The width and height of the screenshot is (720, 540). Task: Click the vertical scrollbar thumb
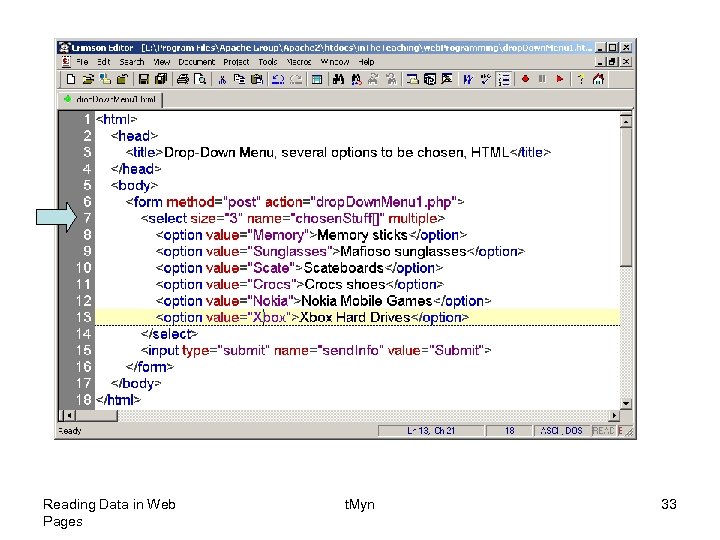pyautogui.click(x=625, y=197)
